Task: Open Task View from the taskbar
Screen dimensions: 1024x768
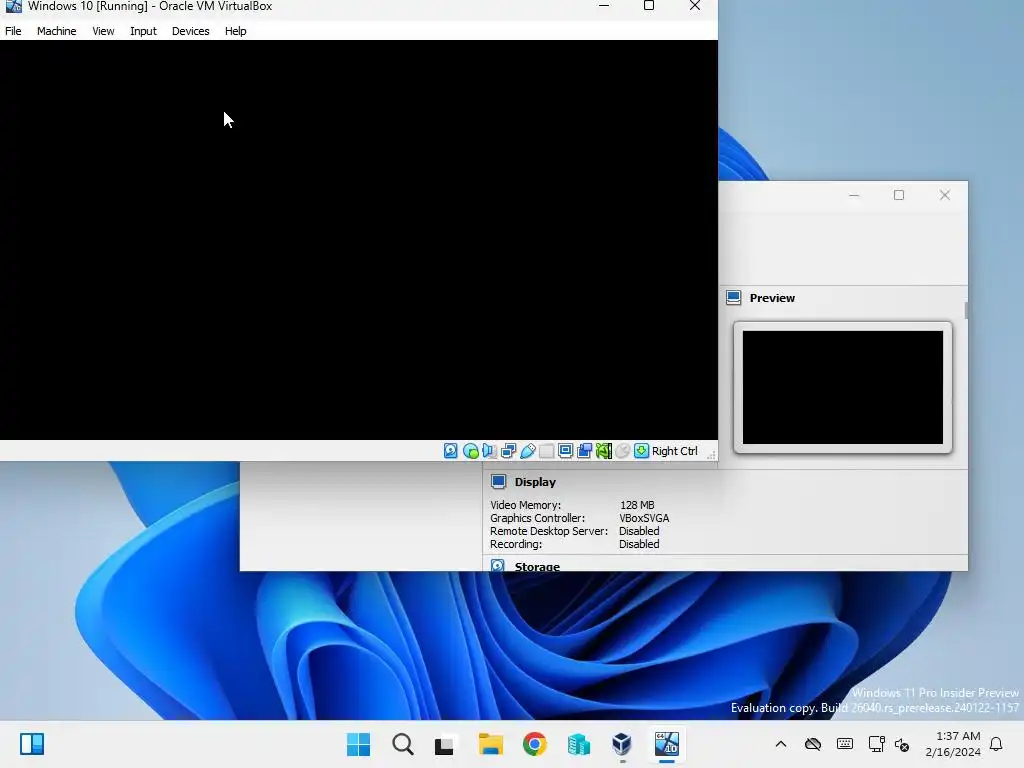Action: pos(446,744)
